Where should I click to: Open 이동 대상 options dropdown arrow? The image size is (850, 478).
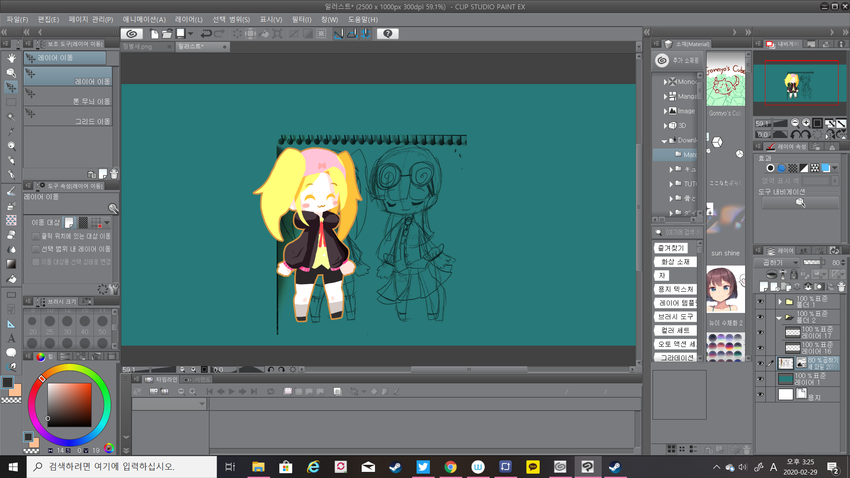[107, 223]
